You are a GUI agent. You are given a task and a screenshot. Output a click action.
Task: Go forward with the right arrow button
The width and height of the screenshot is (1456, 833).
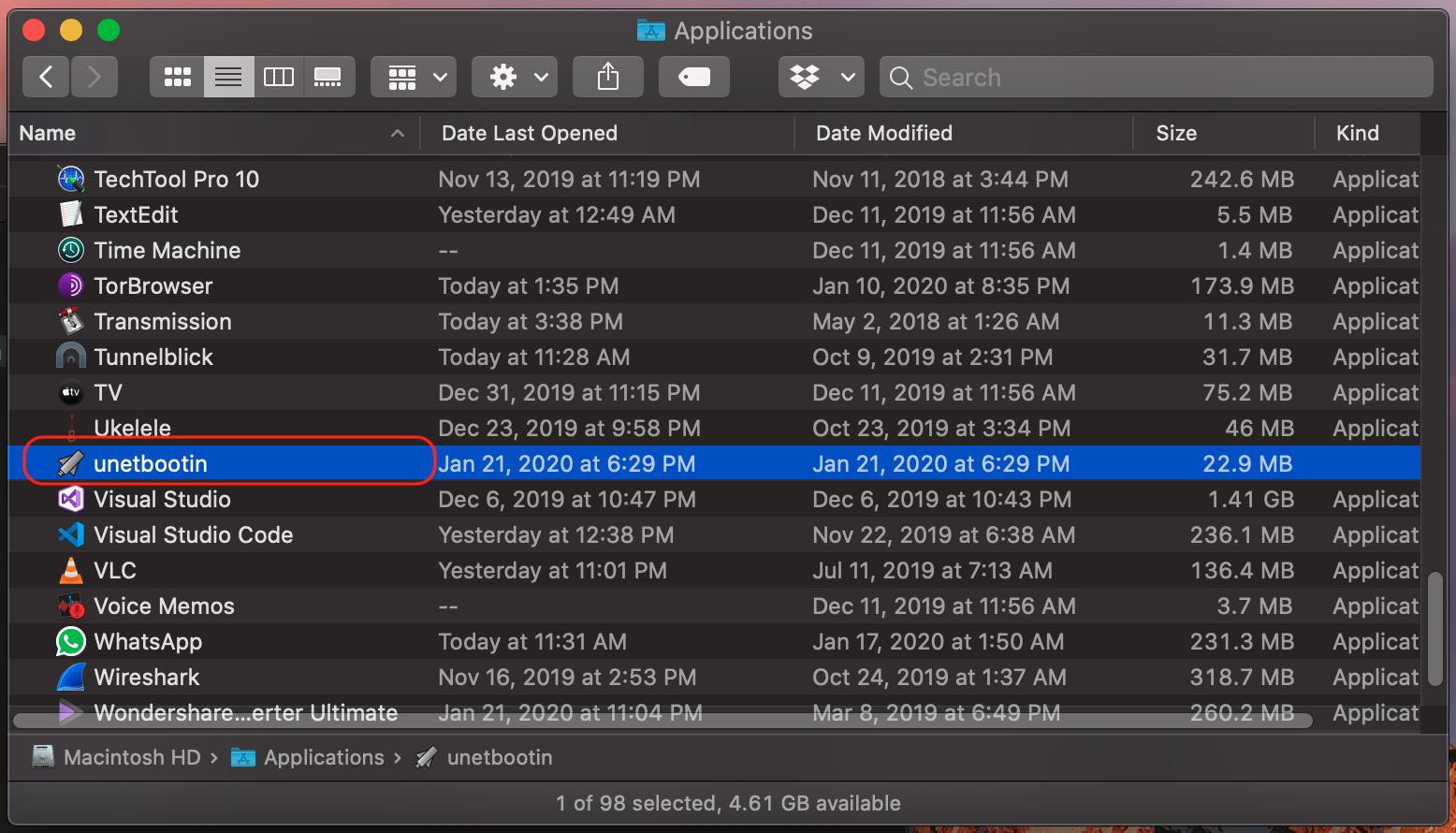click(94, 77)
